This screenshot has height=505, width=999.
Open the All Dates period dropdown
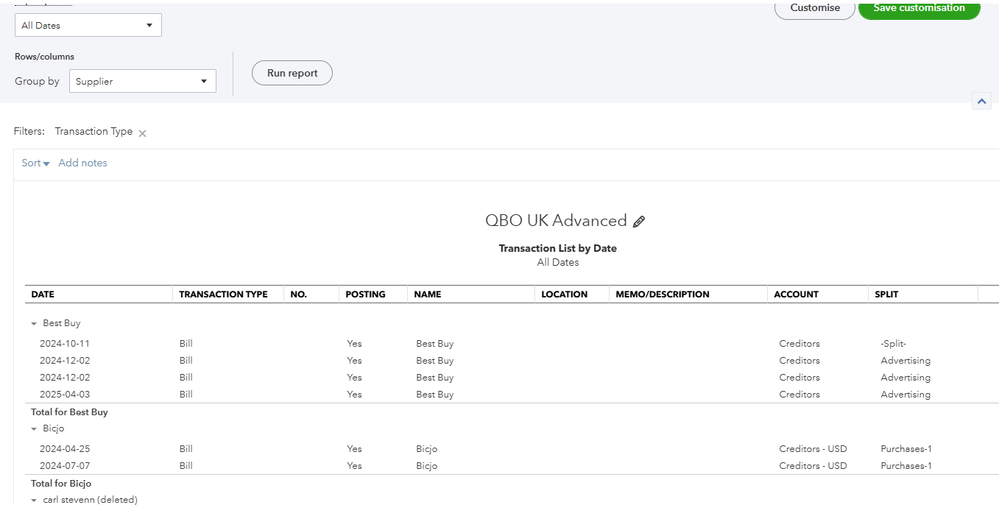pyautogui.click(x=88, y=25)
